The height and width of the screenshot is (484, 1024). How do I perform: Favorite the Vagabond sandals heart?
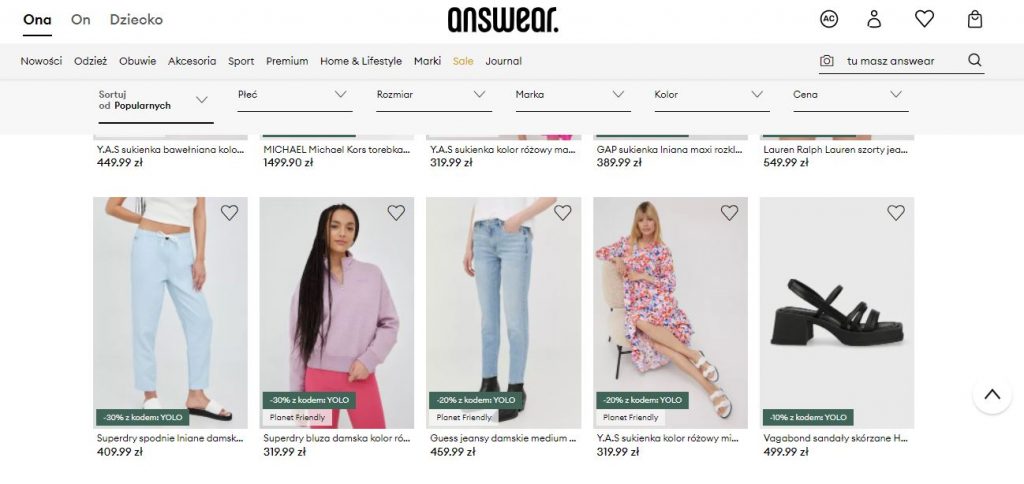[x=896, y=212]
